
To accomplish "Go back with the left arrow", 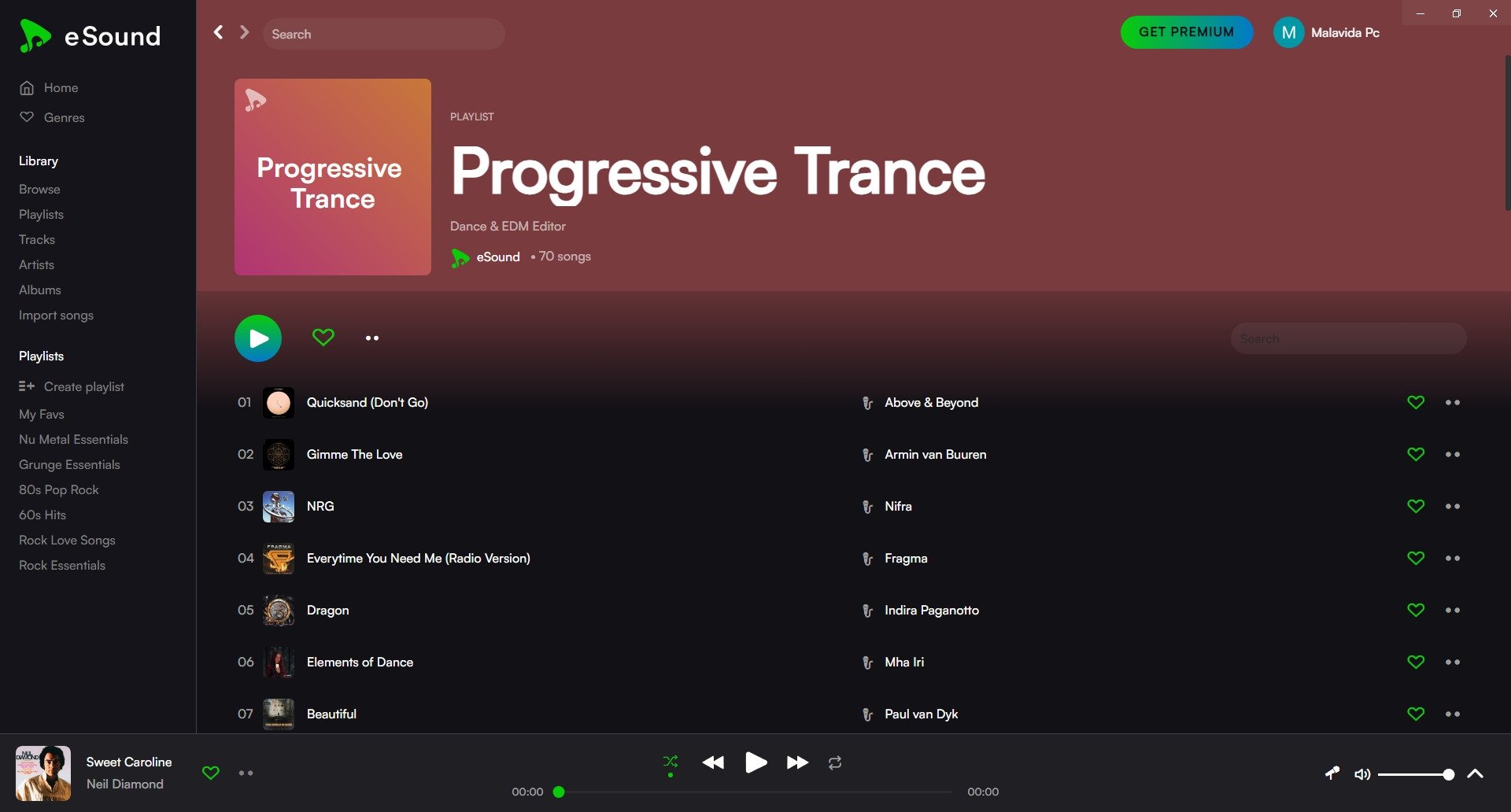I will [x=219, y=32].
